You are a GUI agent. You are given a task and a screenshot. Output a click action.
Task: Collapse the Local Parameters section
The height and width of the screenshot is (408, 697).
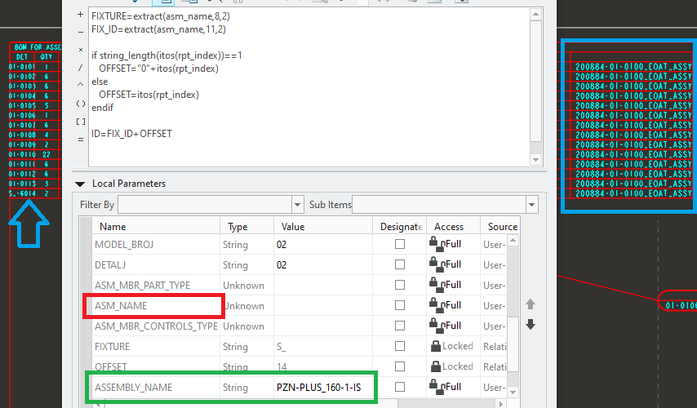click(80, 184)
